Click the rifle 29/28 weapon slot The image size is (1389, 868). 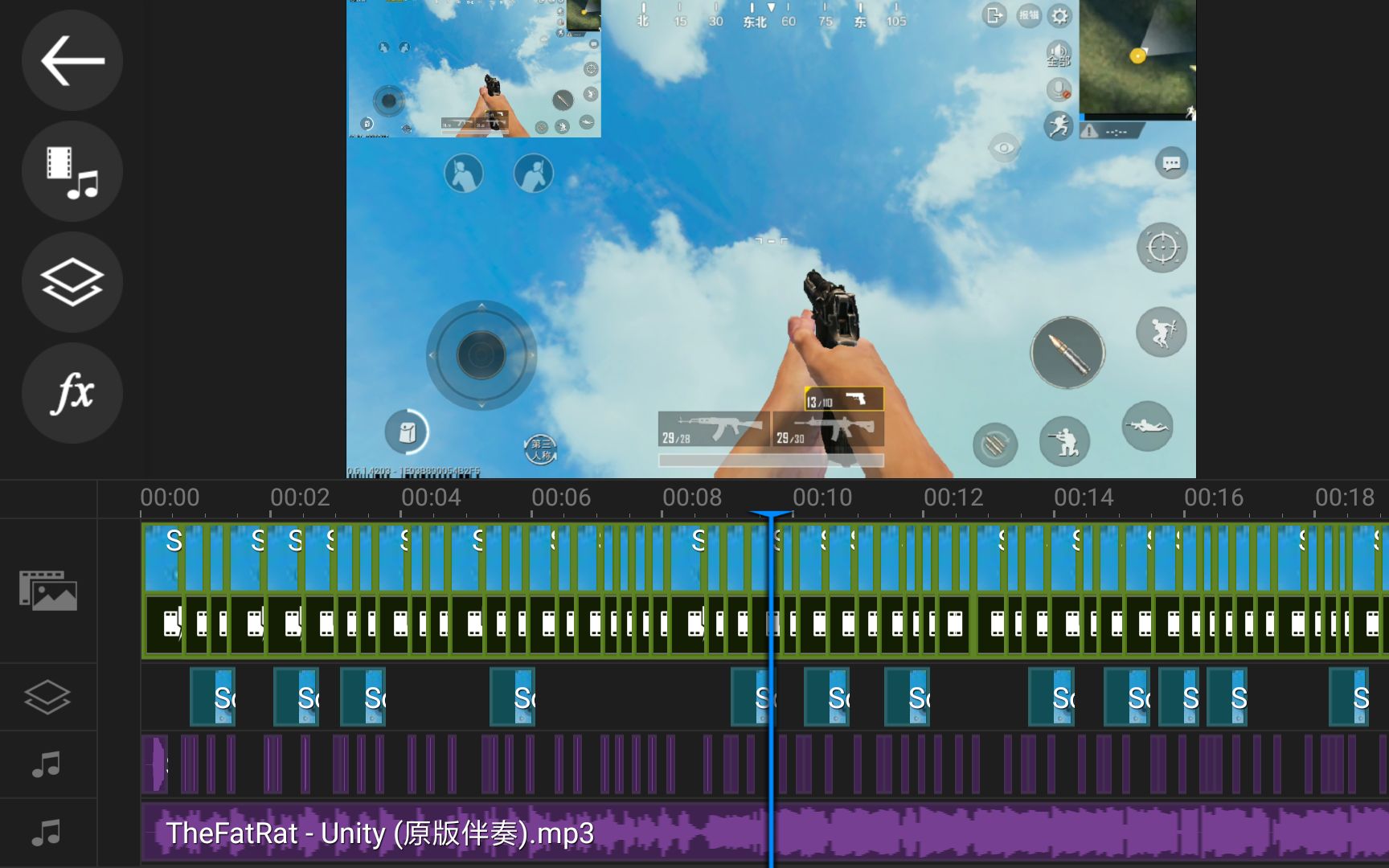point(713,428)
